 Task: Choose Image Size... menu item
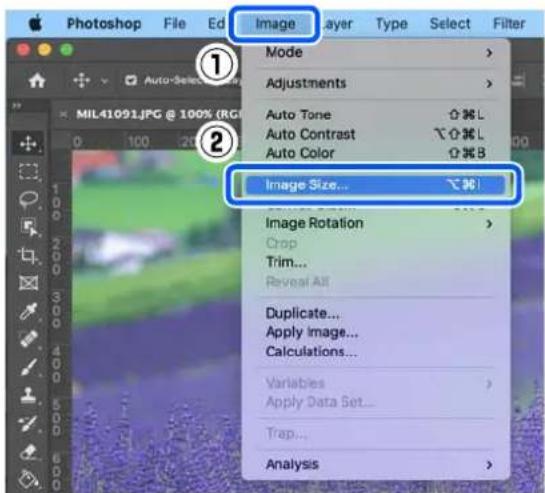(375, 185)
